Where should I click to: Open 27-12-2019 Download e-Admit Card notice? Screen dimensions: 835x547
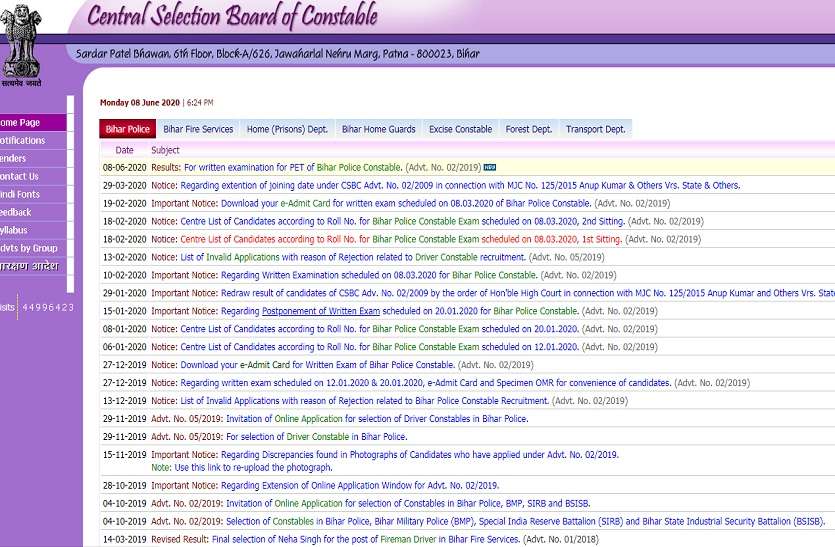(317, 365)
